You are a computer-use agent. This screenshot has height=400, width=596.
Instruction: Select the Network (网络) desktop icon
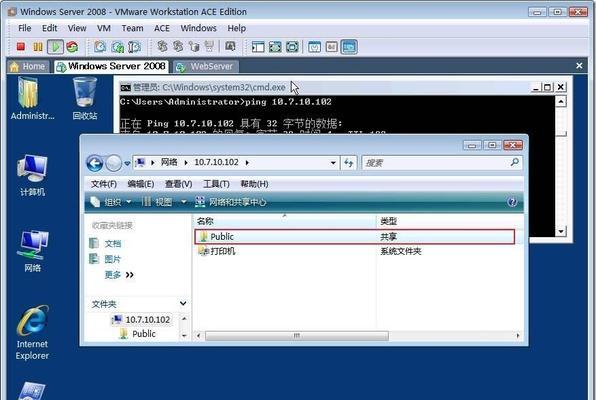tap(32, 251)
